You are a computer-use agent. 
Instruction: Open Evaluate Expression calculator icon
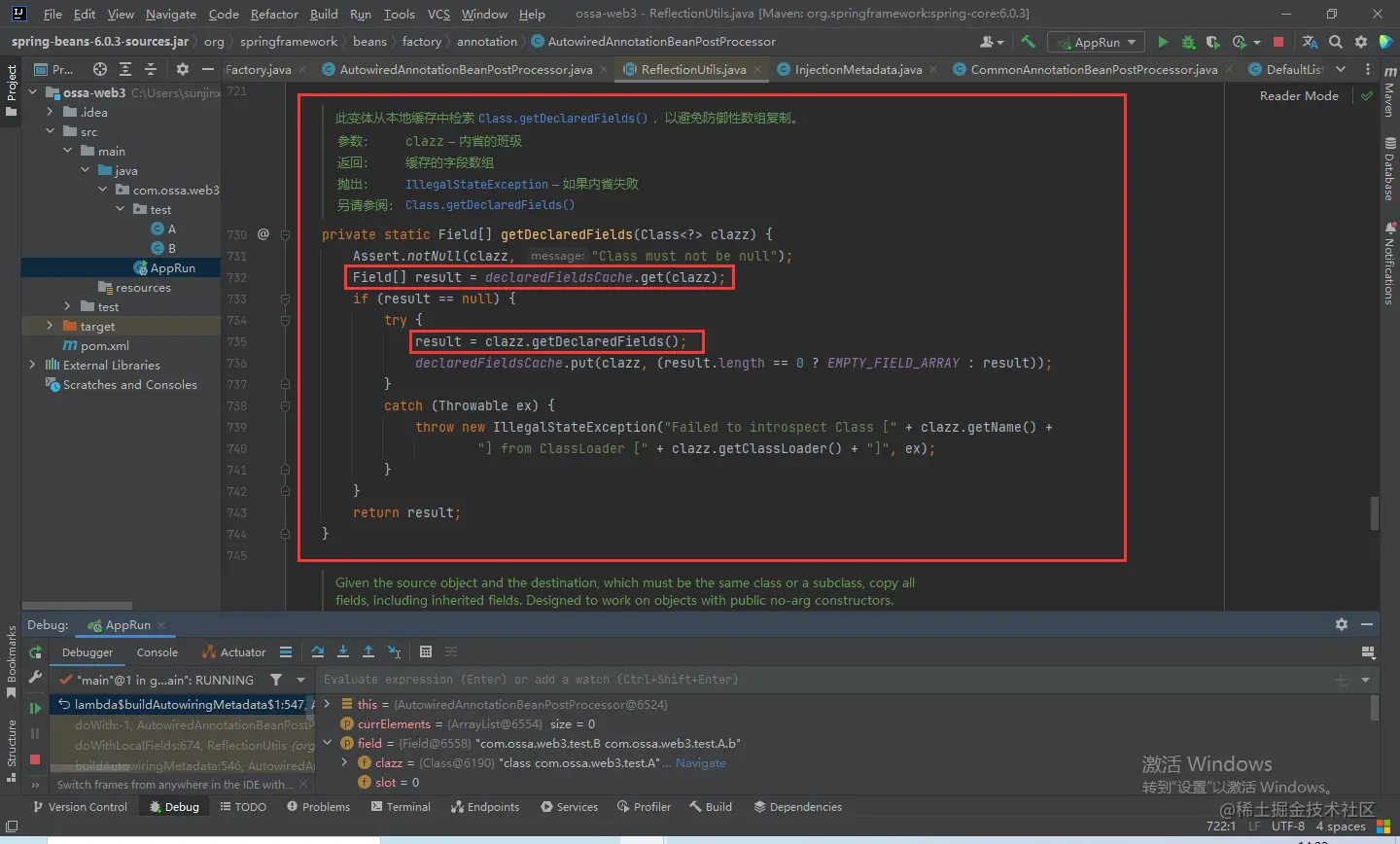click(426, 651)
